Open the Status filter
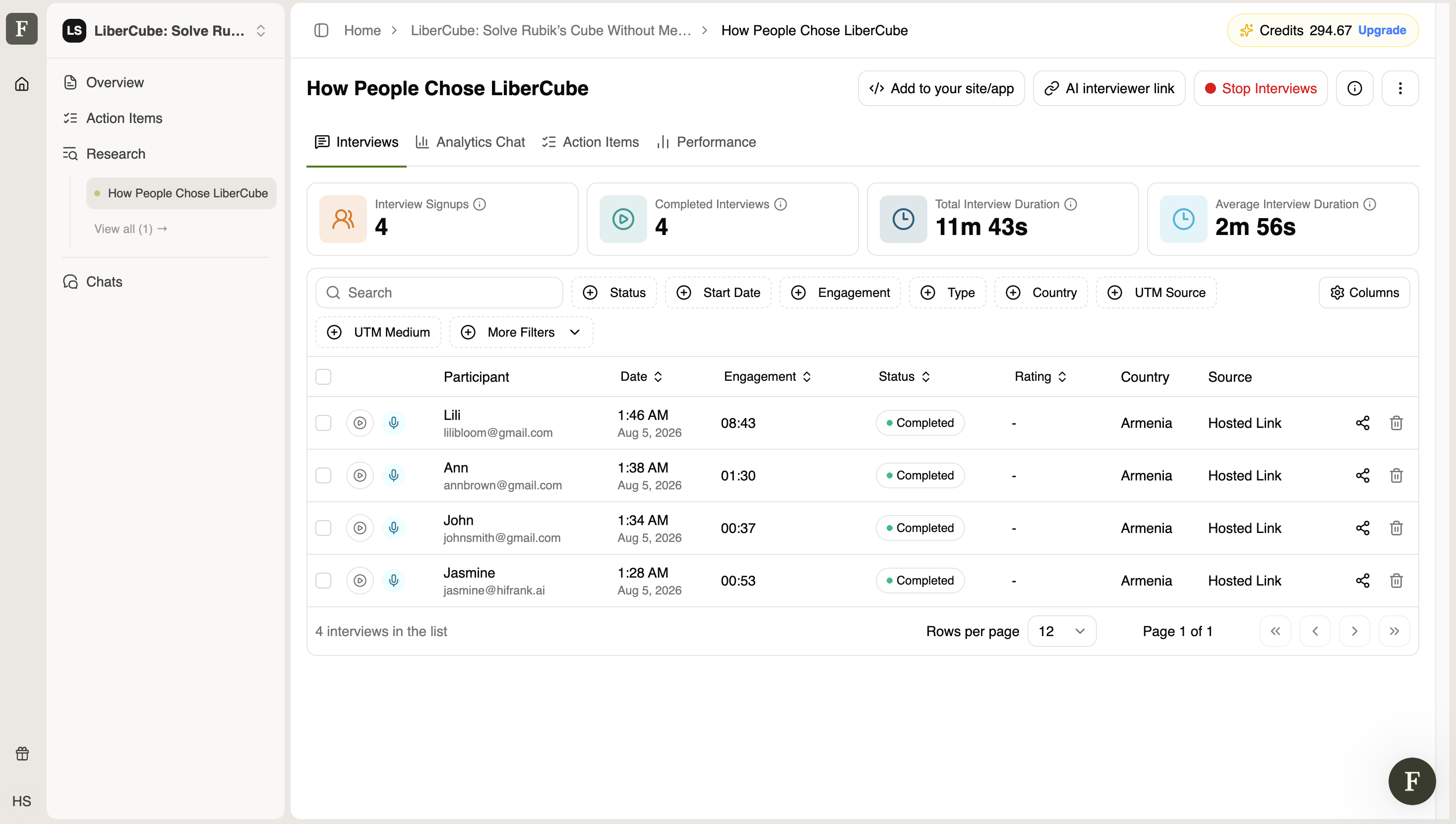Image resolution: width=1456 pixels, height=824 pixels. 614,293
